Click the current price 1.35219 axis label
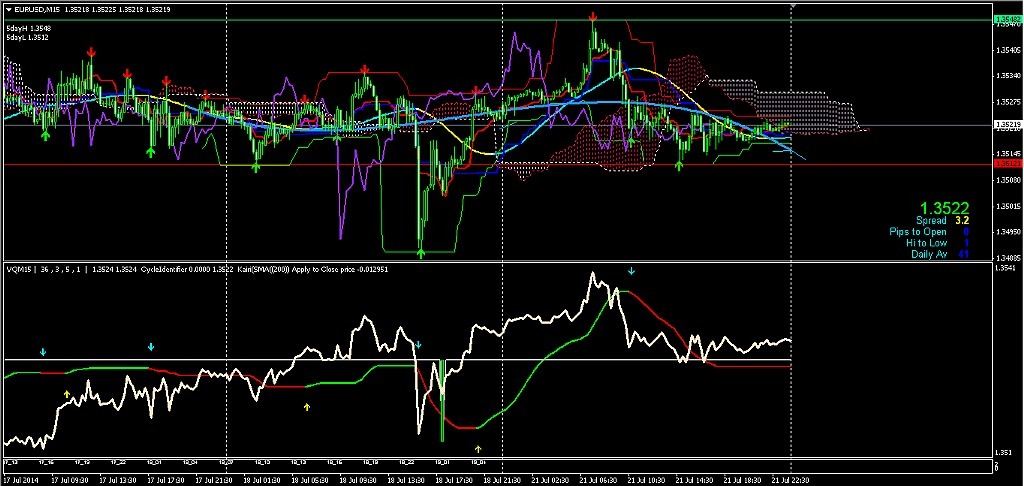The width and height of the screenshot is (1024, 486). 1007,125
